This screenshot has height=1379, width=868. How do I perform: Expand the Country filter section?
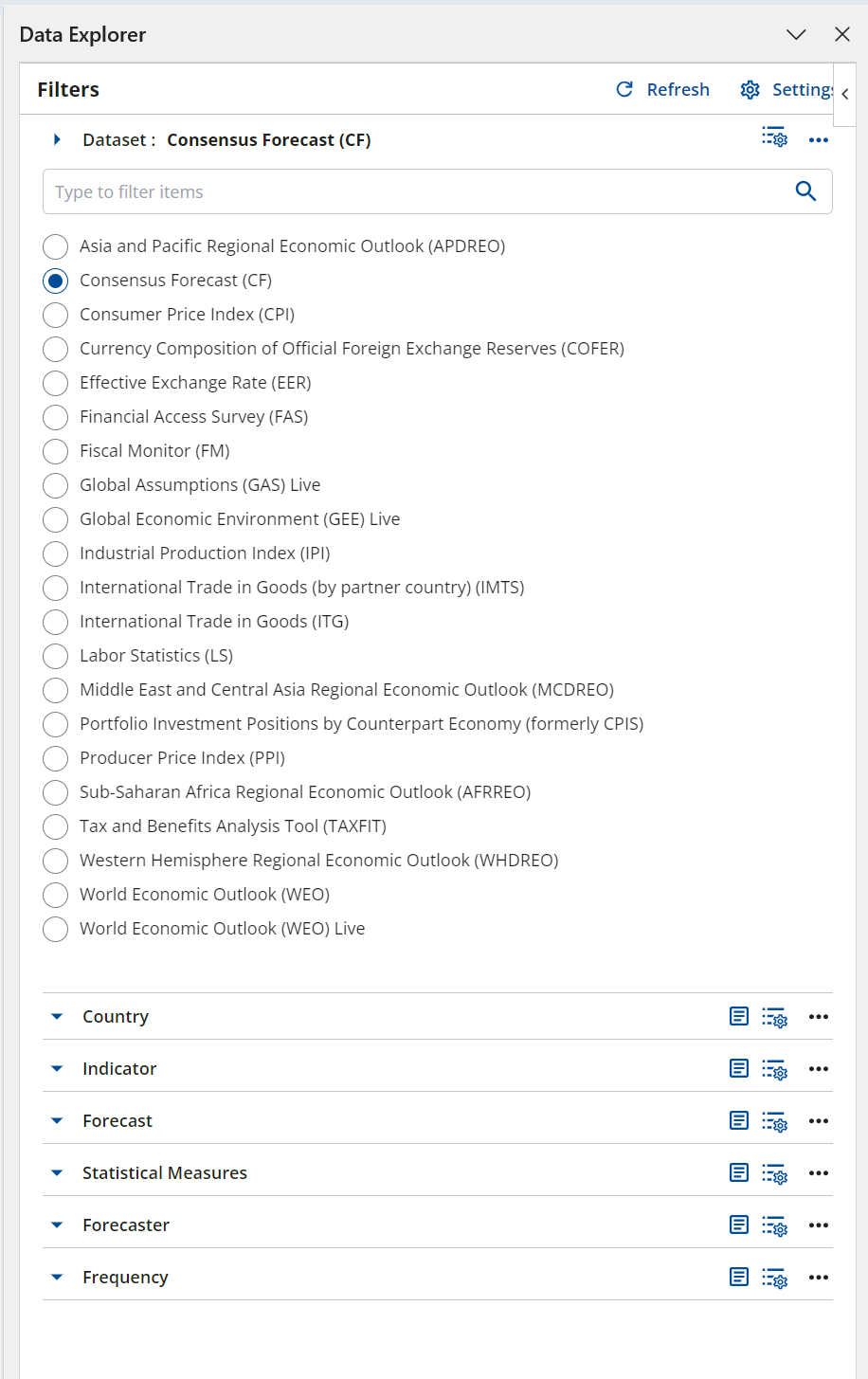tap(57, 1017)
